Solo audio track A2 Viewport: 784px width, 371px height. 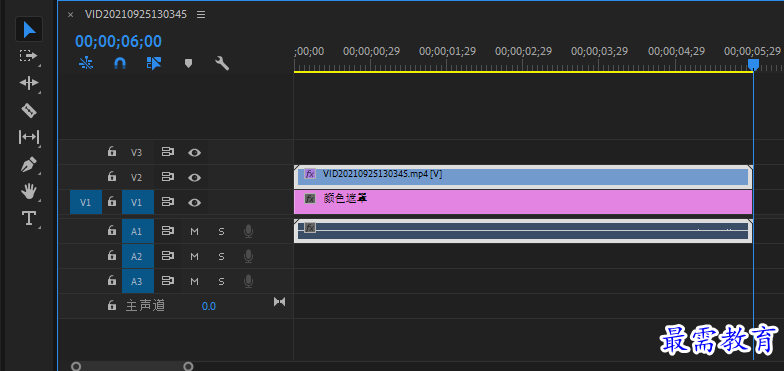coord(222,256)
